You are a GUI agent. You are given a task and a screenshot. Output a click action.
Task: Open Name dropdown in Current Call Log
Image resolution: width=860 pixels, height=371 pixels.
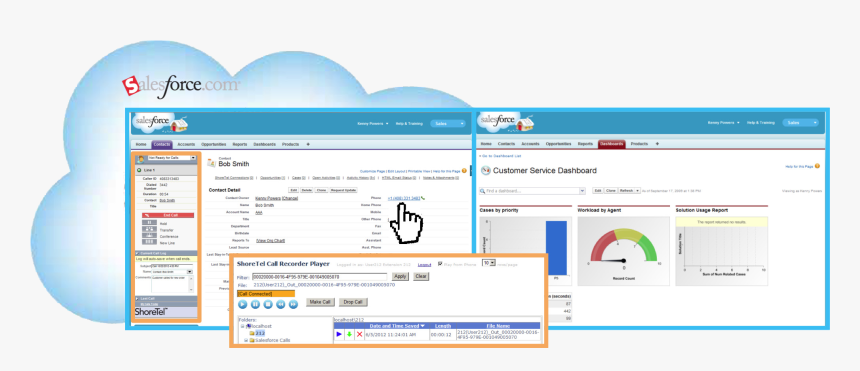point(190,272)
